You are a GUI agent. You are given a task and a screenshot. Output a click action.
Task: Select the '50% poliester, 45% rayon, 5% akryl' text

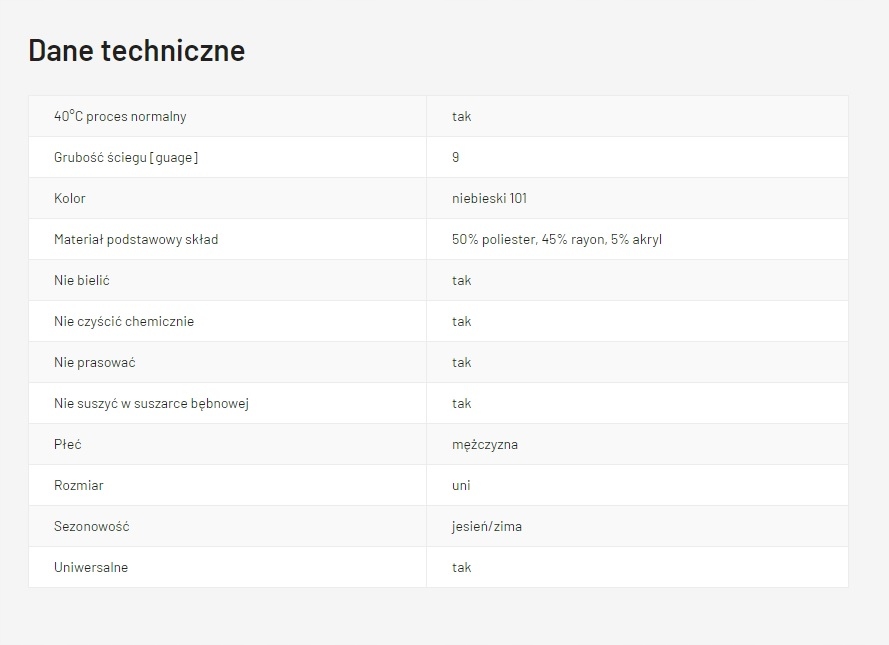coord(556,239)
